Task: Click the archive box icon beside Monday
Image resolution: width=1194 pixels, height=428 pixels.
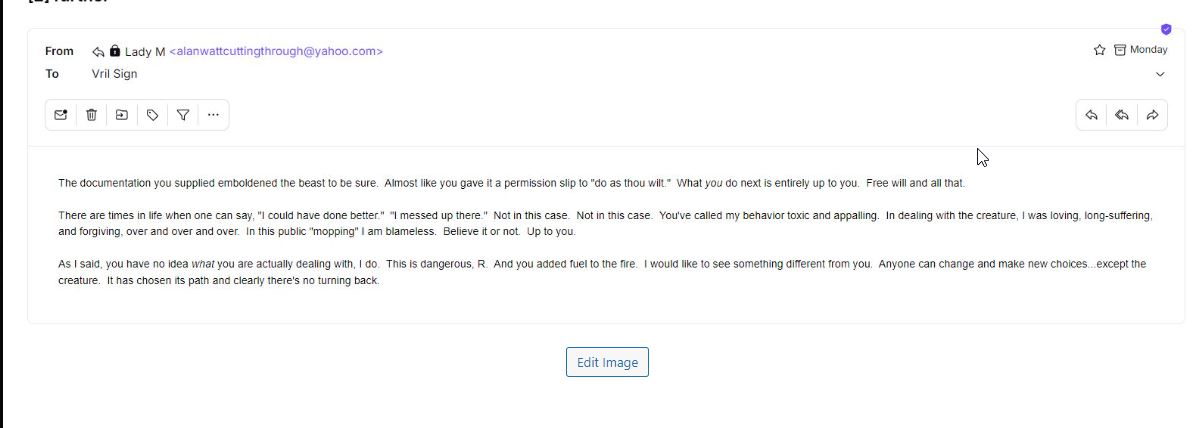Action: pyautogui.click(x=1120, y=50)
